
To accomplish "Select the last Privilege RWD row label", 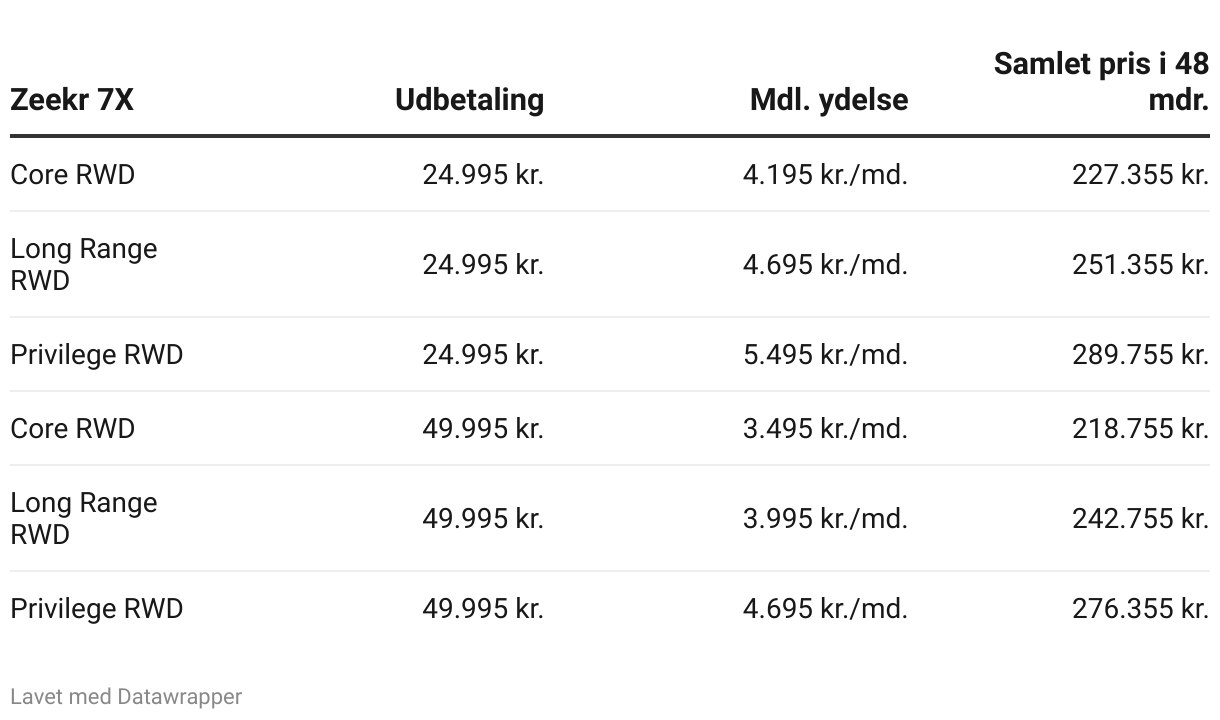I will click(x=97, y=609).
